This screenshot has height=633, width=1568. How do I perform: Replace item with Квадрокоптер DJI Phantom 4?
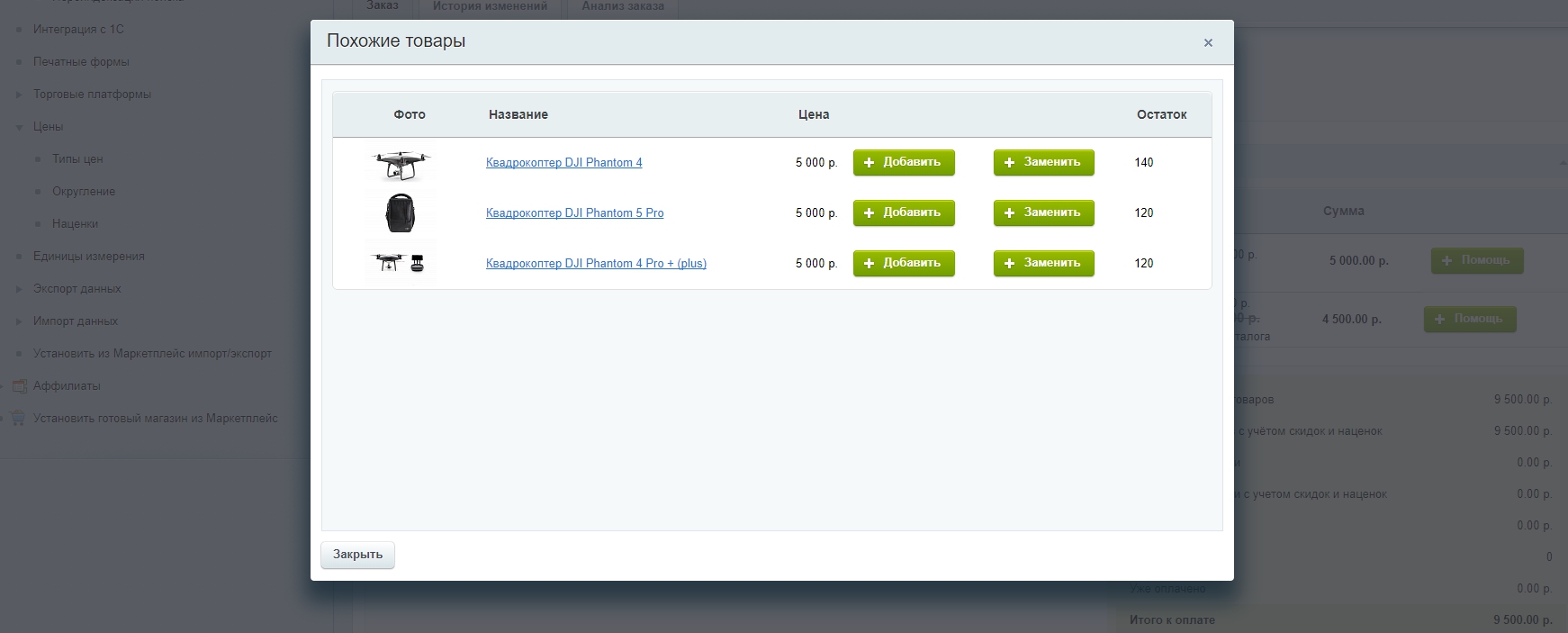[1043, 163]
